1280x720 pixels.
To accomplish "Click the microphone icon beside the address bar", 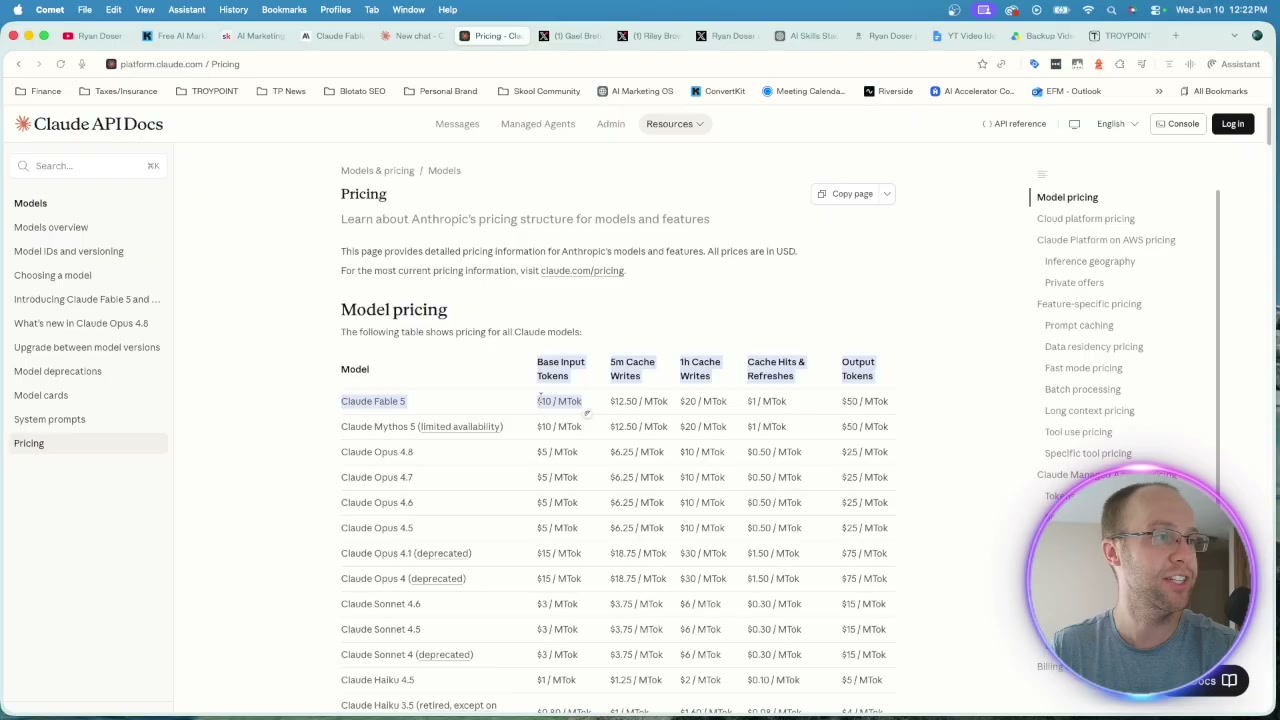I will coord(82,64).
